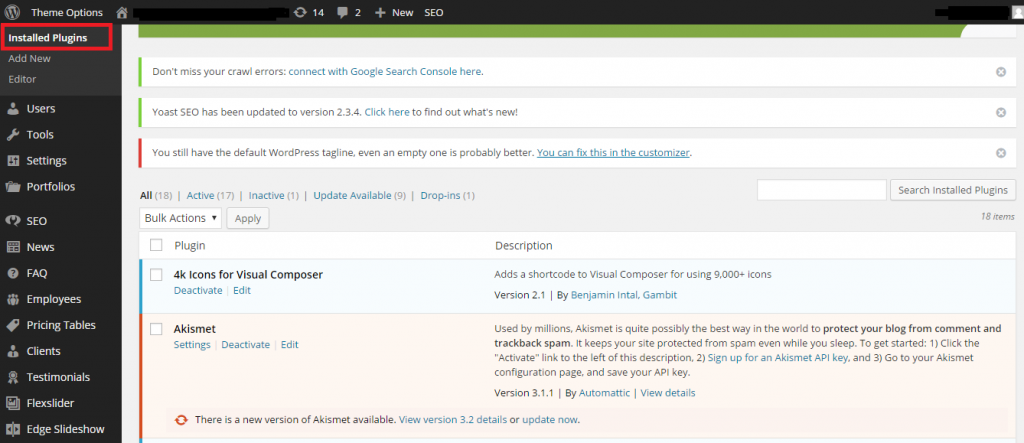
Task: Tick the 4k Icons for Visual Composer checkbox
Action: pos(156,274)
